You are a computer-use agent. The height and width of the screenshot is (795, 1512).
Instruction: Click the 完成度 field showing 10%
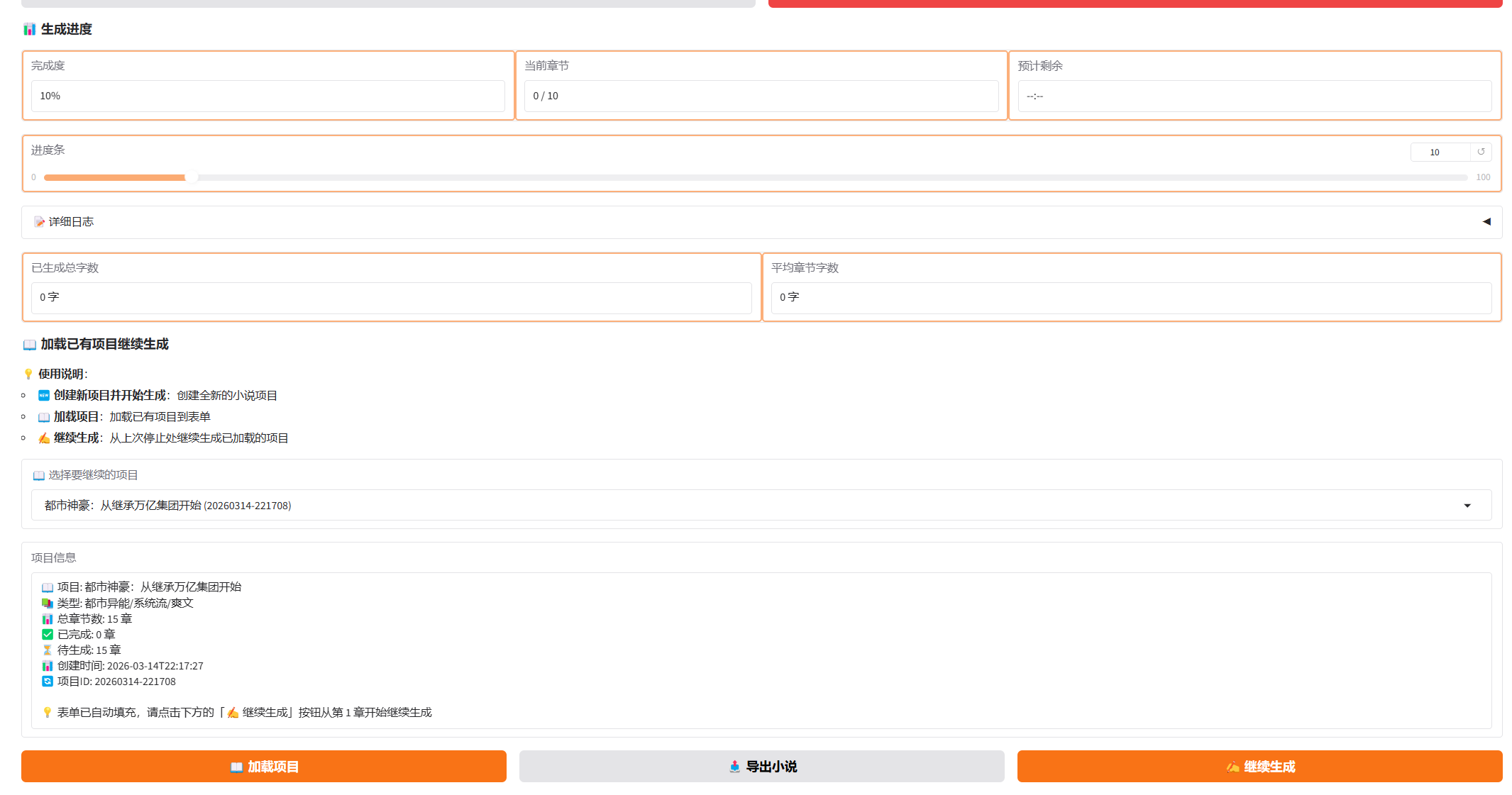267,96
